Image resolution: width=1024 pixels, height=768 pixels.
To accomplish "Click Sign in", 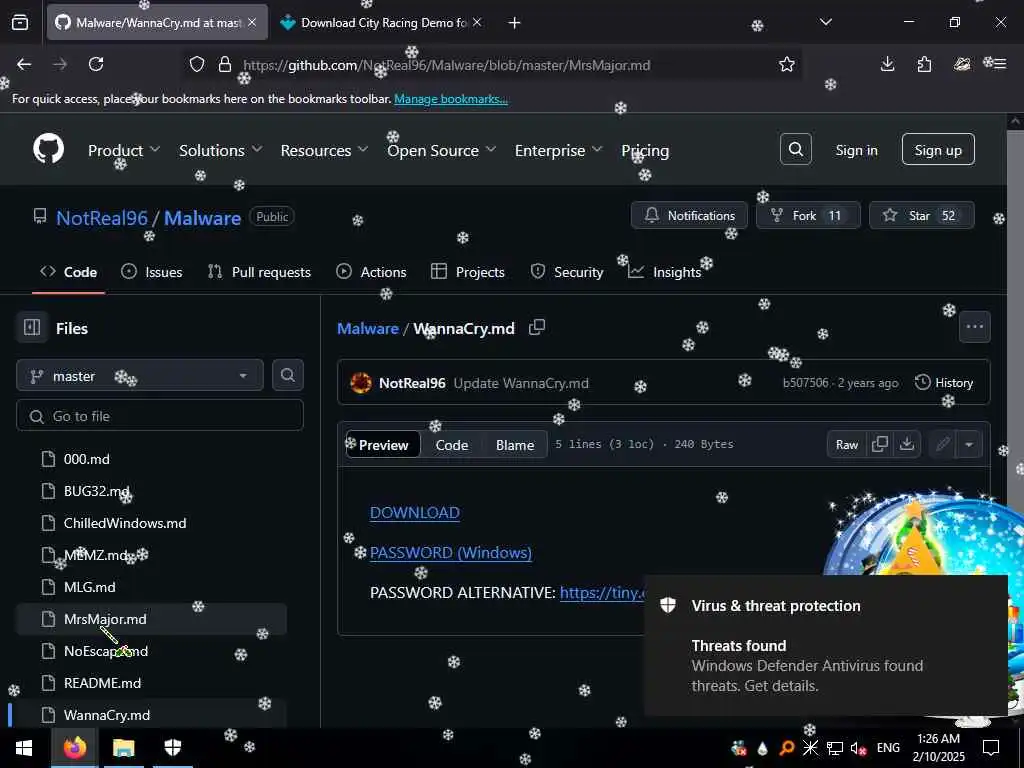I will tap(856, 150).
